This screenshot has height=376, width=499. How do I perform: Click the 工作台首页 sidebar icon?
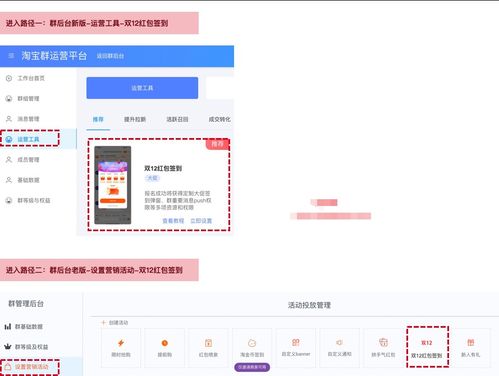pos(9,78)
